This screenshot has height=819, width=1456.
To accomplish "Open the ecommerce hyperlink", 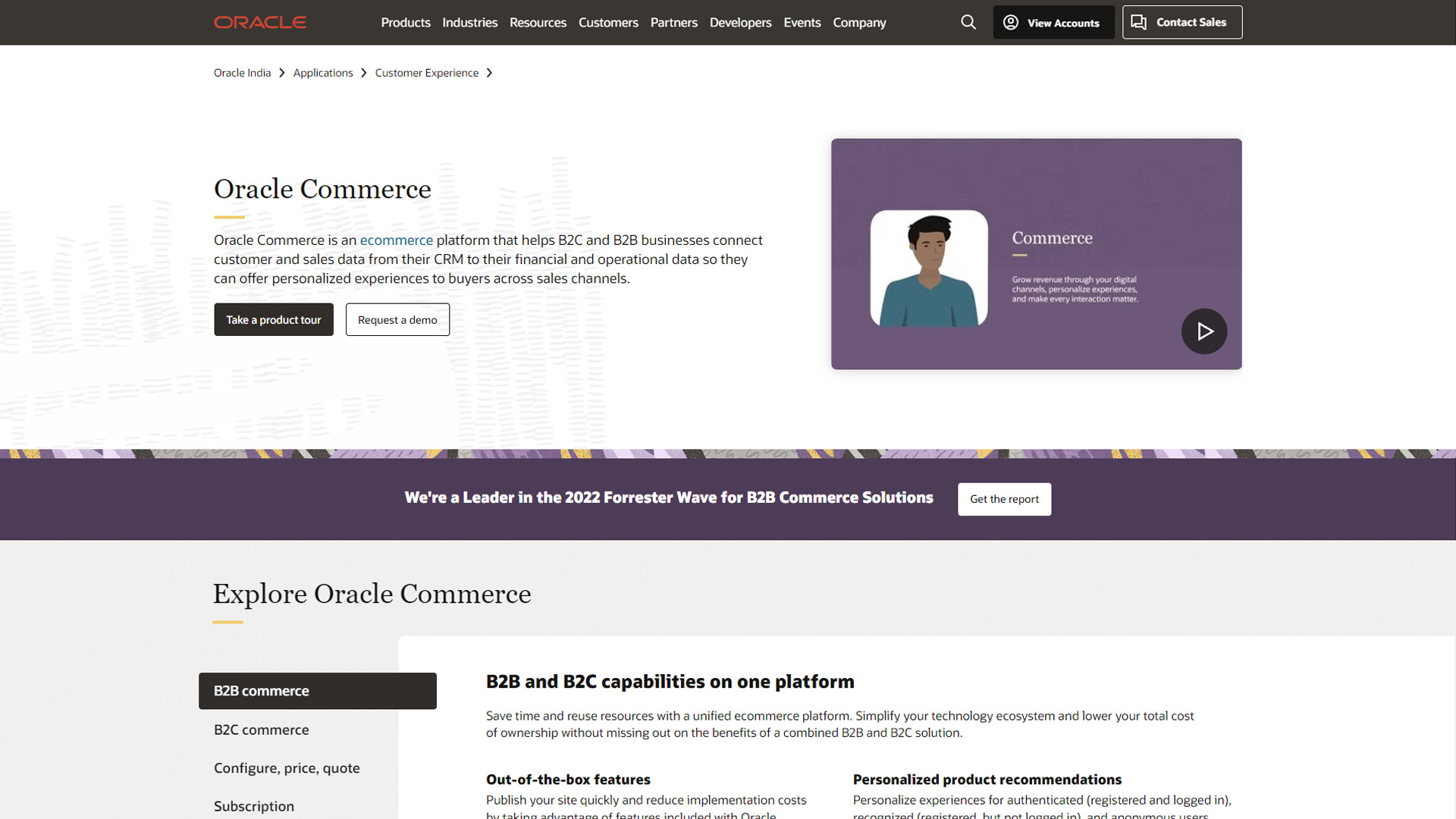I will 397,240.
